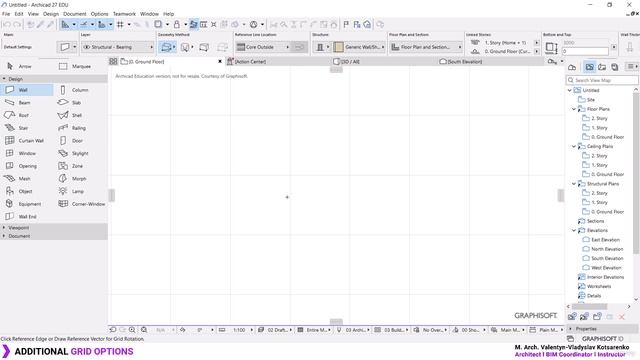
Task: Open the 02 Drafting pen set selector
Action: (x=274, y=330)
